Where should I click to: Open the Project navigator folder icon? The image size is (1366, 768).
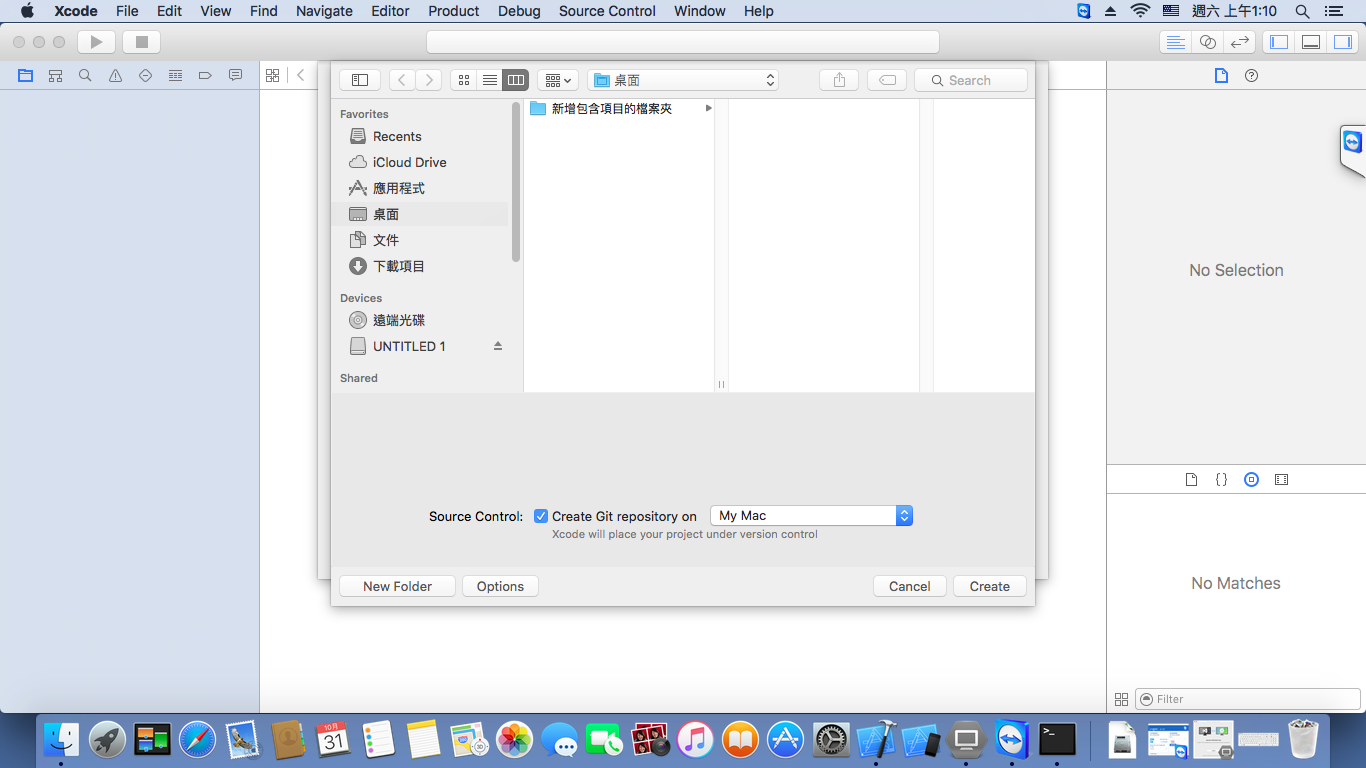pyautogui.click(x=25, y=75)
